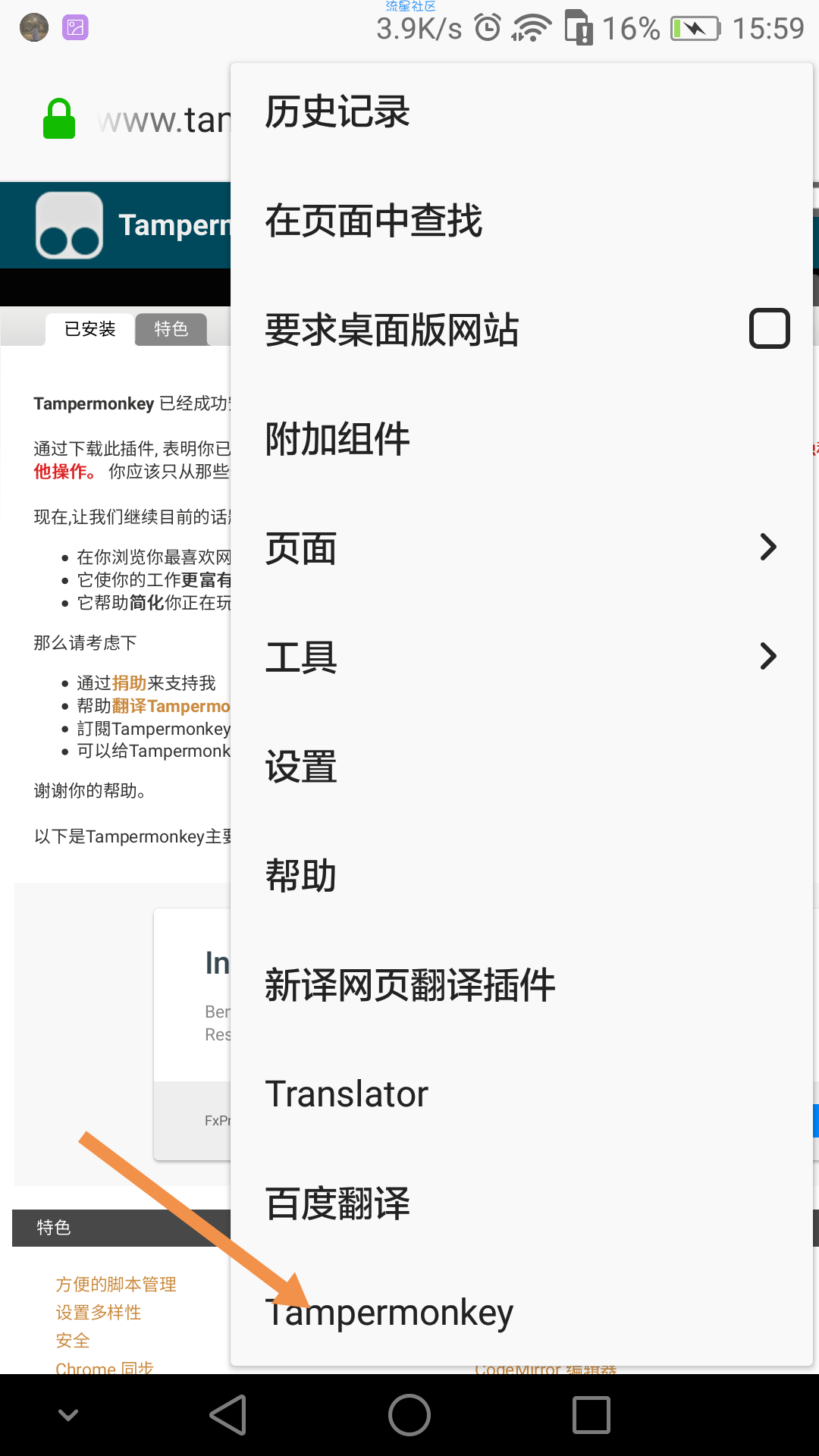Viewport: 819px width, 1456px height.
Task: Tap the purple image notification icon
Action: point(75,28)
